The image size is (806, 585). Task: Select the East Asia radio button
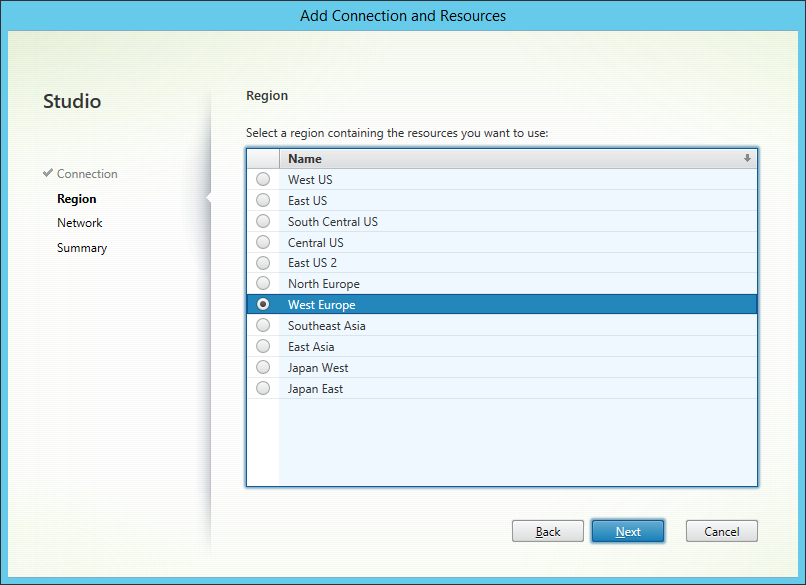[263, 346]
